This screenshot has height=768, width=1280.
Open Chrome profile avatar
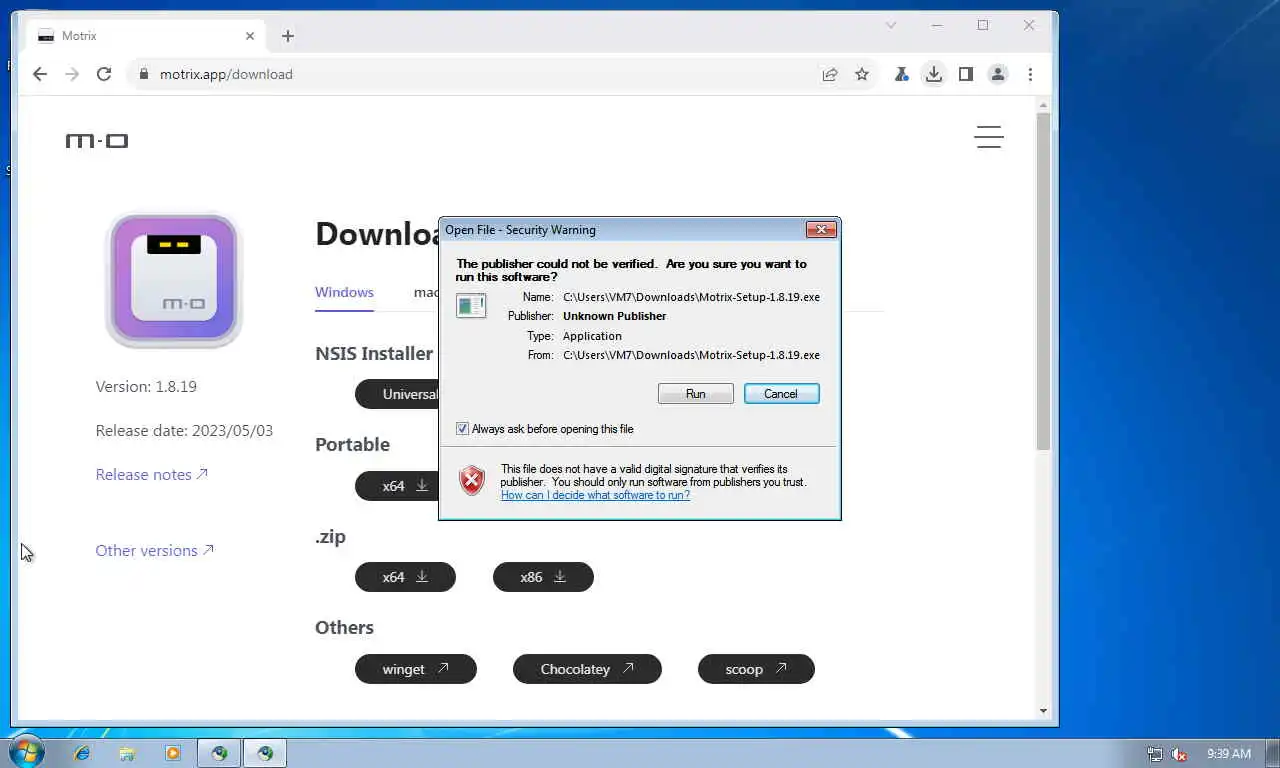[997, 74]
